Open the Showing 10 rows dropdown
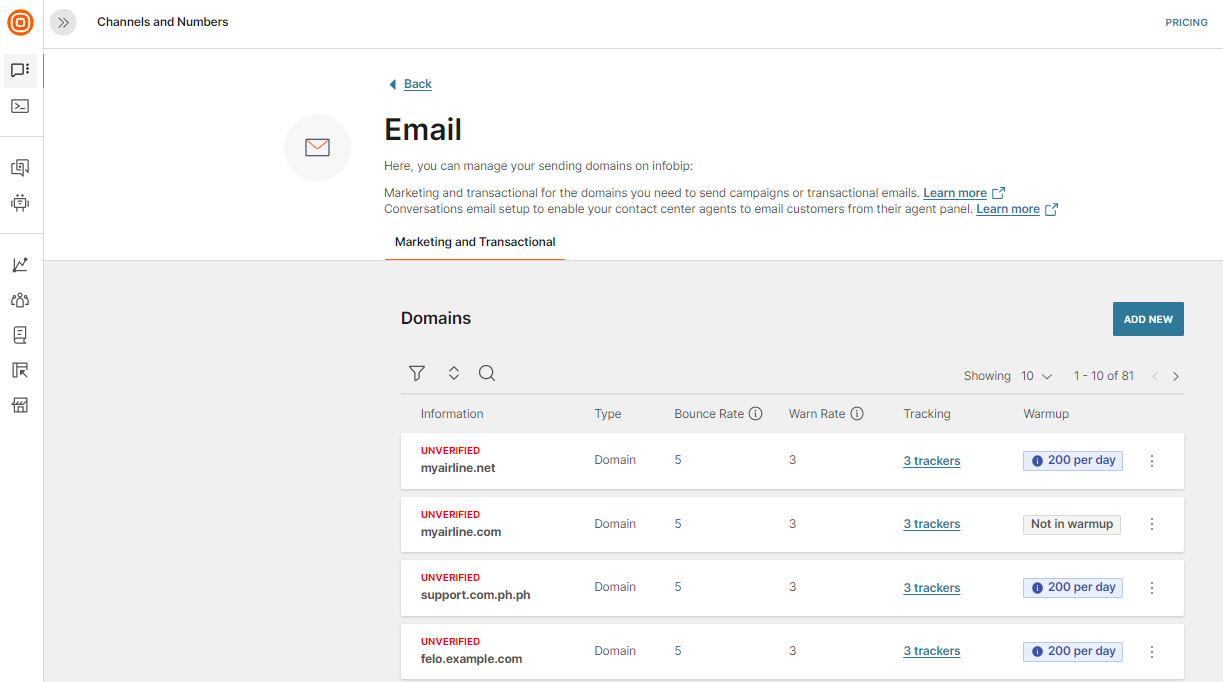The image size is (1223, 682). [1037, 376]
